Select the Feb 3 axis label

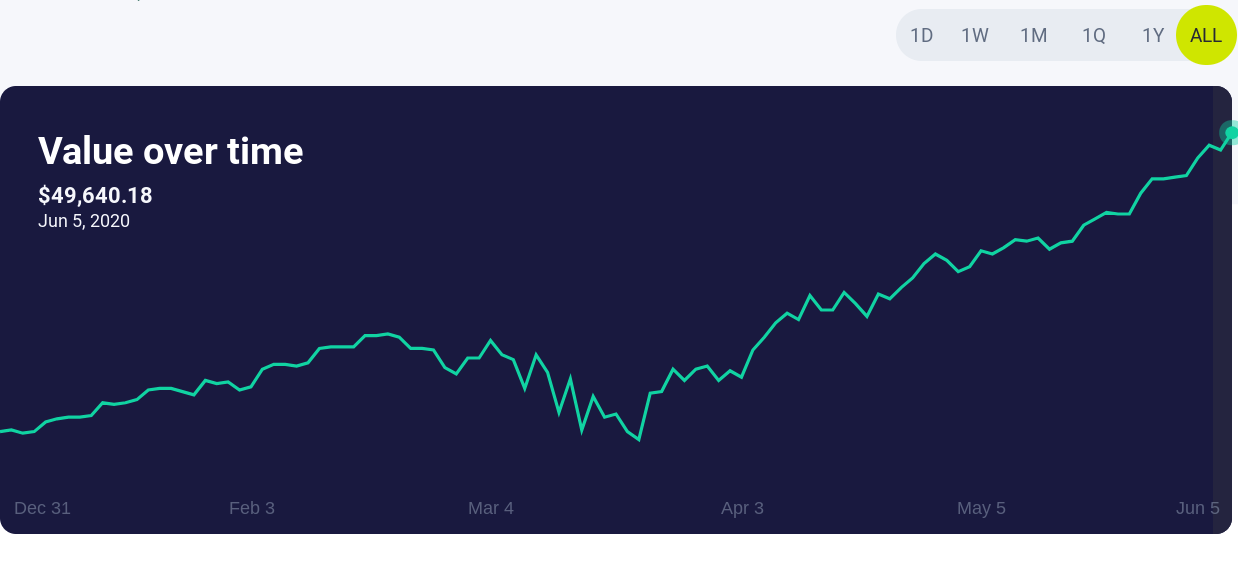252,508
